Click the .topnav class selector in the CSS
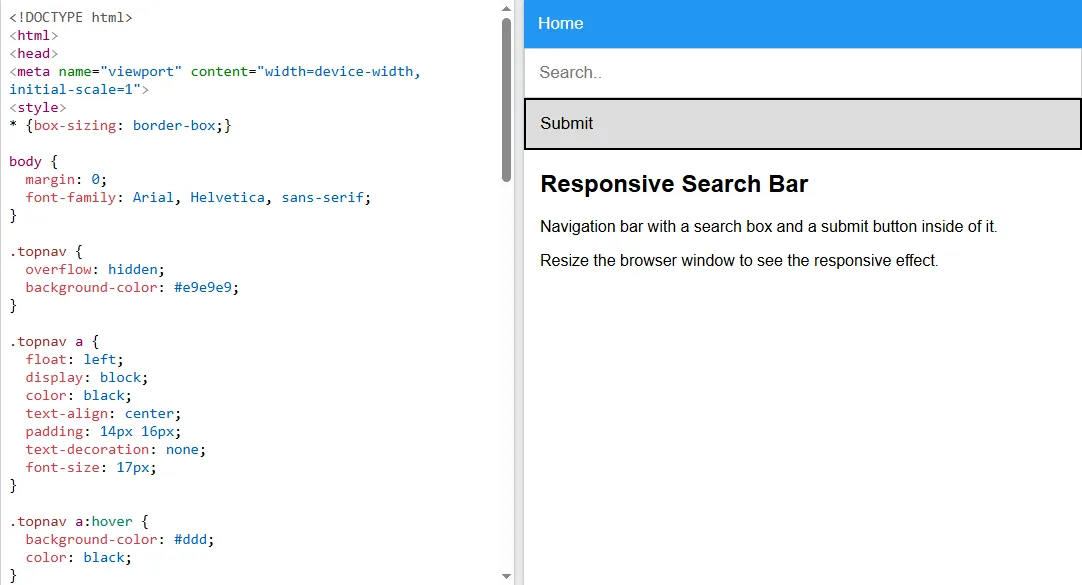This screenshot has height=585, width=1082. (x=37, y=251)
